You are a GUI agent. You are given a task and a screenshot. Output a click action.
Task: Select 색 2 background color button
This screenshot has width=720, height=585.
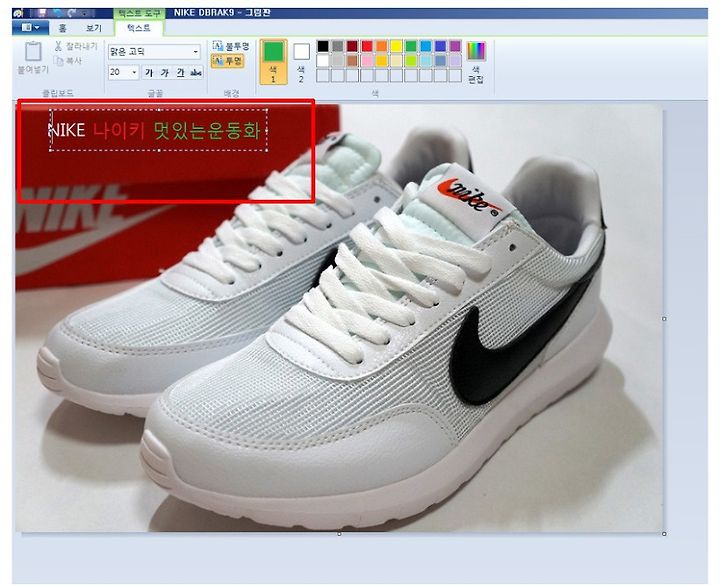(x=301, y=62)
